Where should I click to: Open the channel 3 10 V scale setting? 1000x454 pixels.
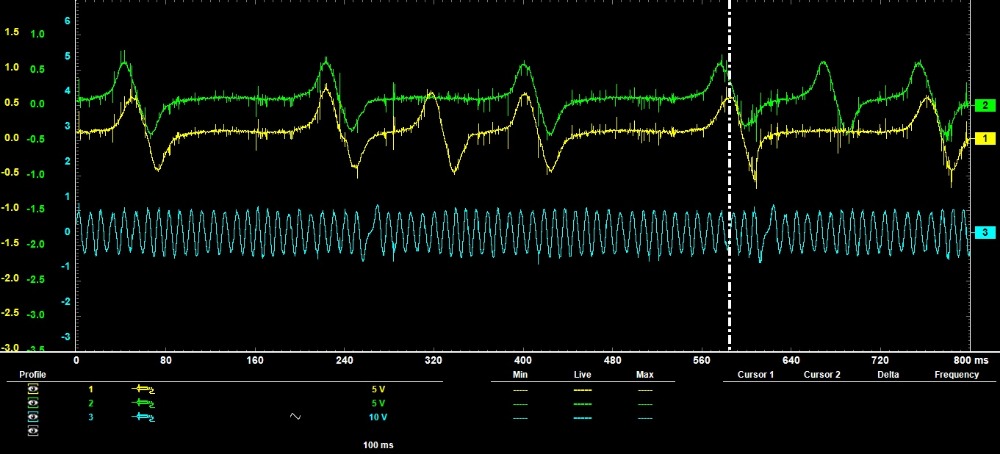pyautogui.click(x=377, y=416)
